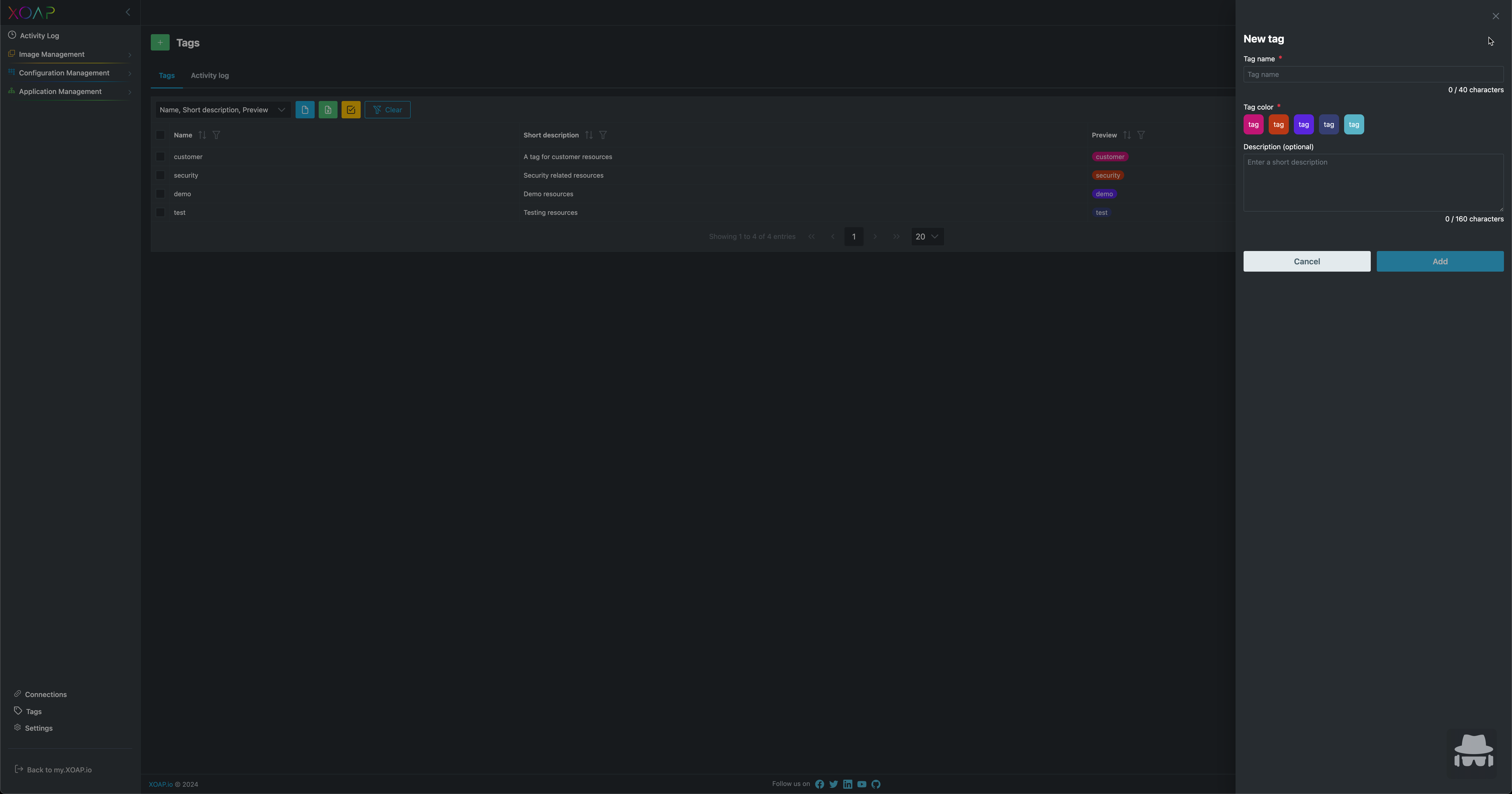1512x794 pixels.
Task: Go to the first page of results
Action: [x=811, y=236]
